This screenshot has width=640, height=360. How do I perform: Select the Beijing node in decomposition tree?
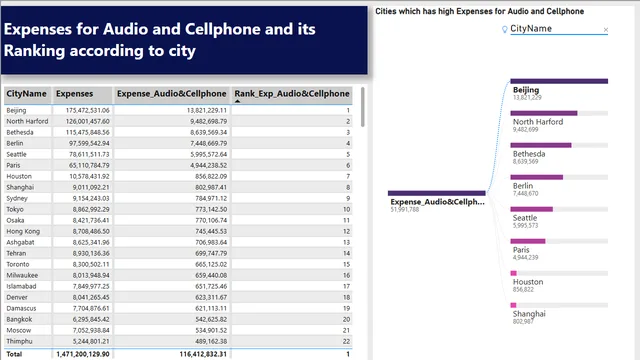(x=559, y=89)
